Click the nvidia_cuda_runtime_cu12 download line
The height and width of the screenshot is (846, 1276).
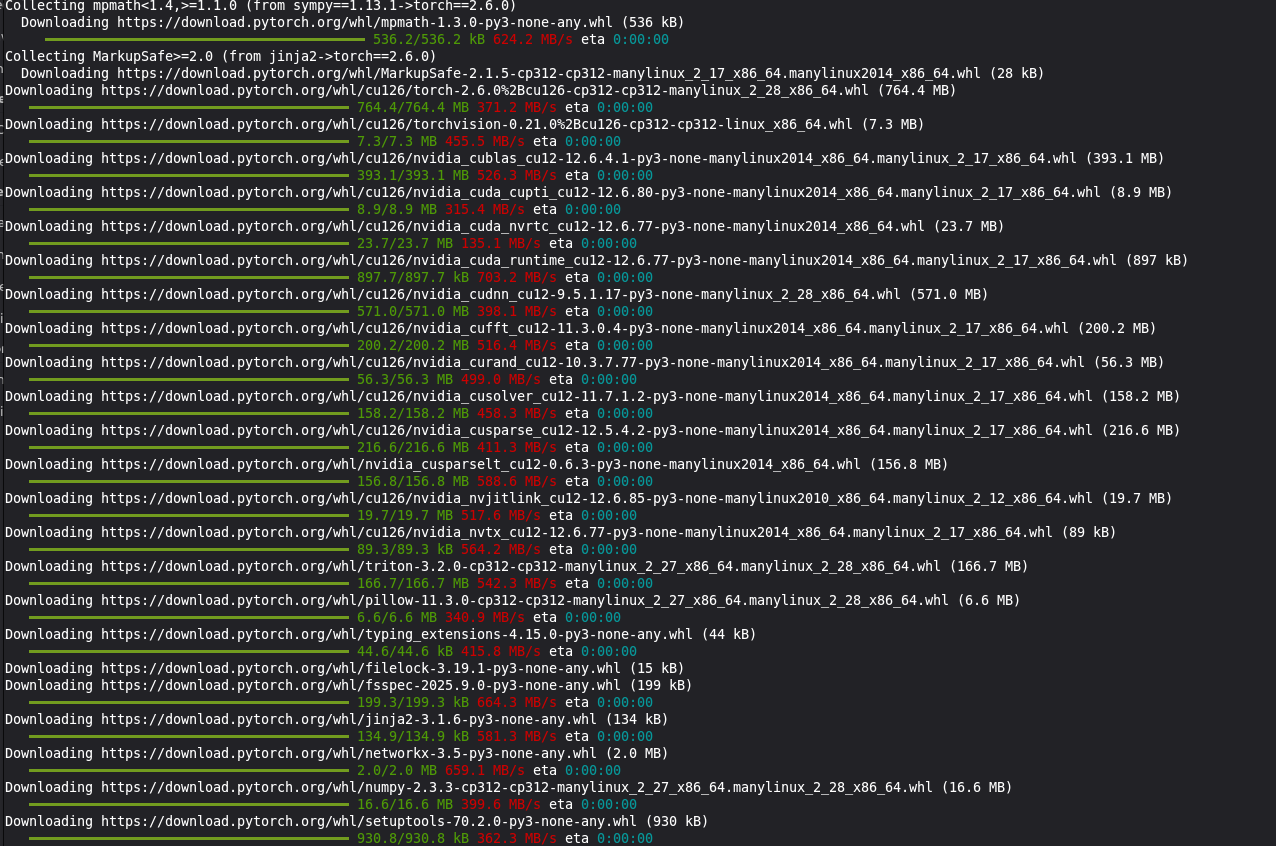point(597,260)
